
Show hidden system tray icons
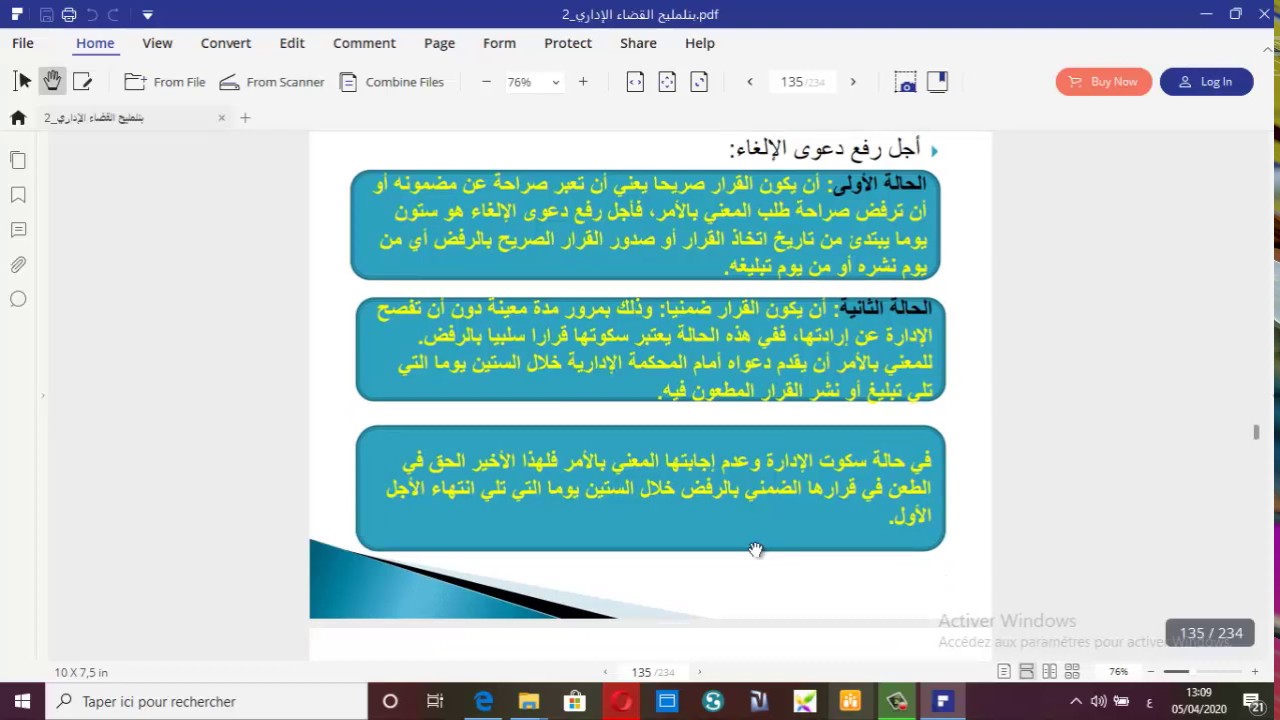(1076, 702)
